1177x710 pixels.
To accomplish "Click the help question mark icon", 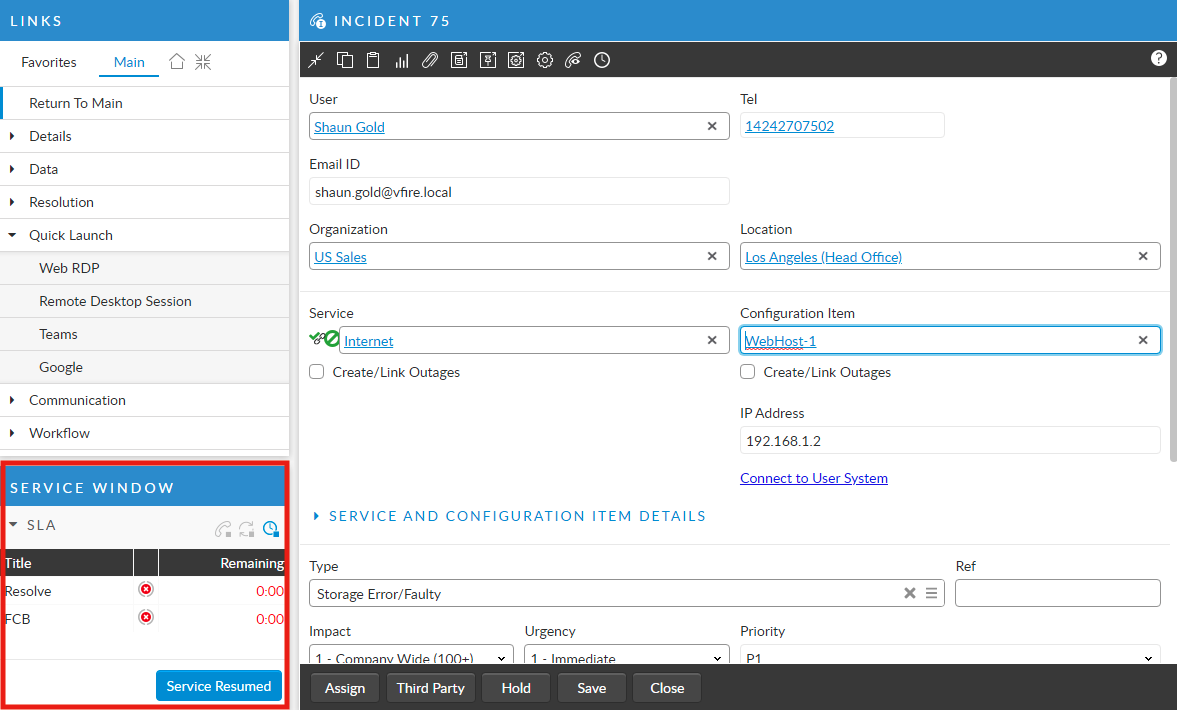I will [1159, 58].
